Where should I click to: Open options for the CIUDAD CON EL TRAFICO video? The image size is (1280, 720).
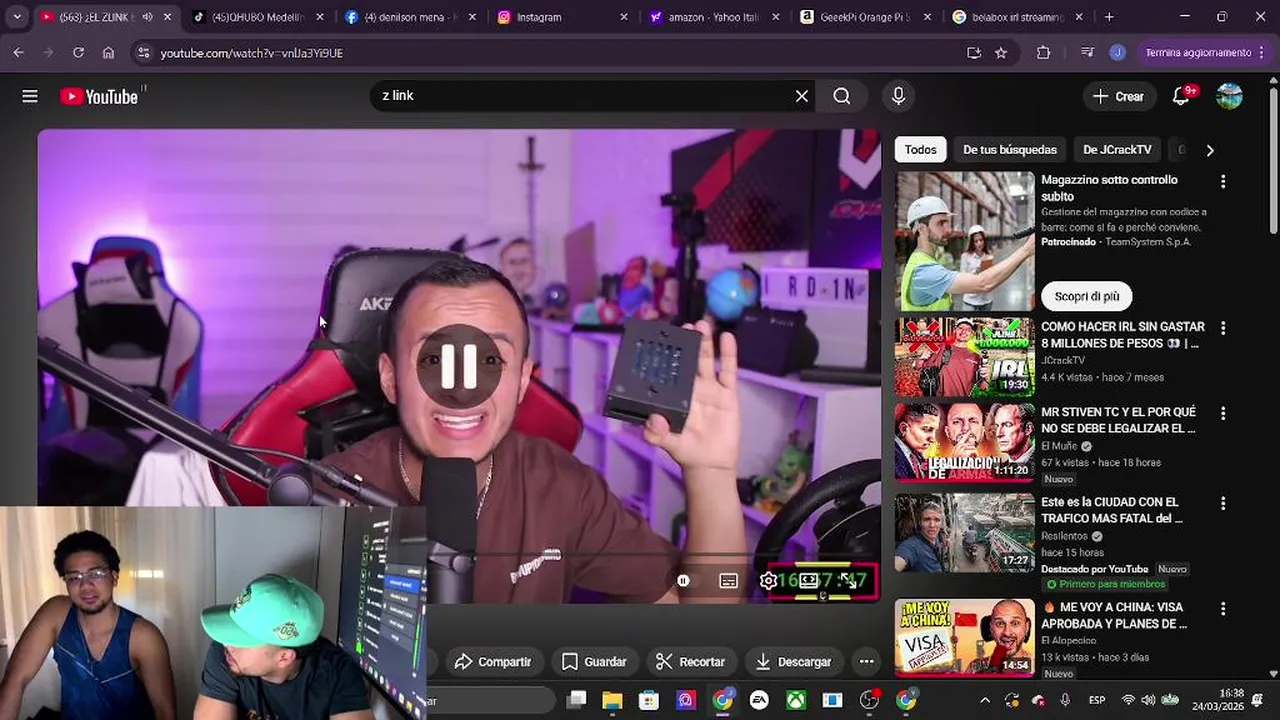click(x=1222, y=504)
